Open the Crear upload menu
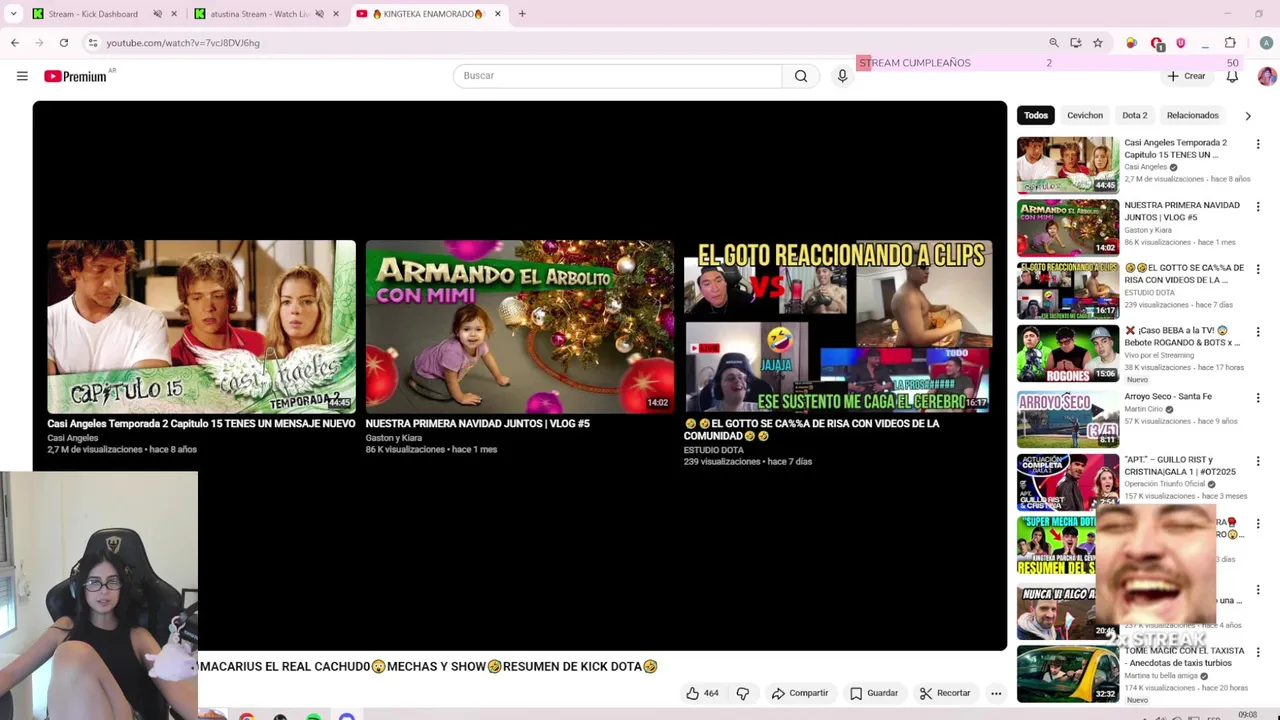The image size is (1280, 720). click(1186, 76)
